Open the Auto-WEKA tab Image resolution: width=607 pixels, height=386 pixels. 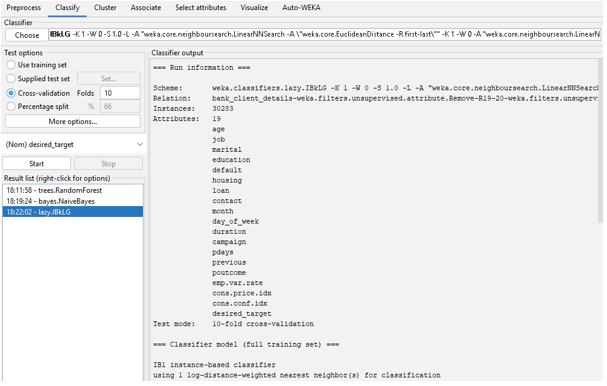301,8
